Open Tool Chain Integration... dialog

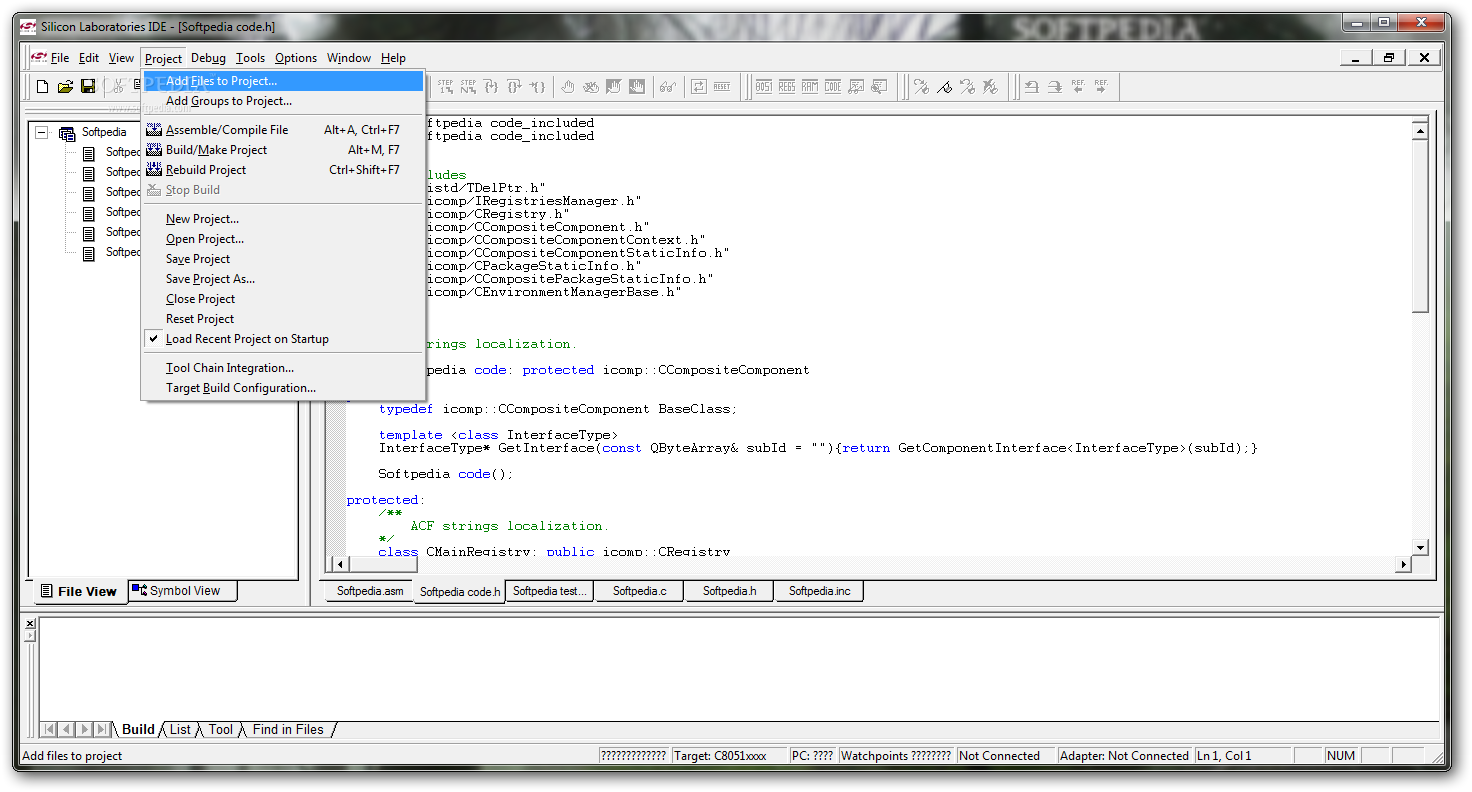283,368
